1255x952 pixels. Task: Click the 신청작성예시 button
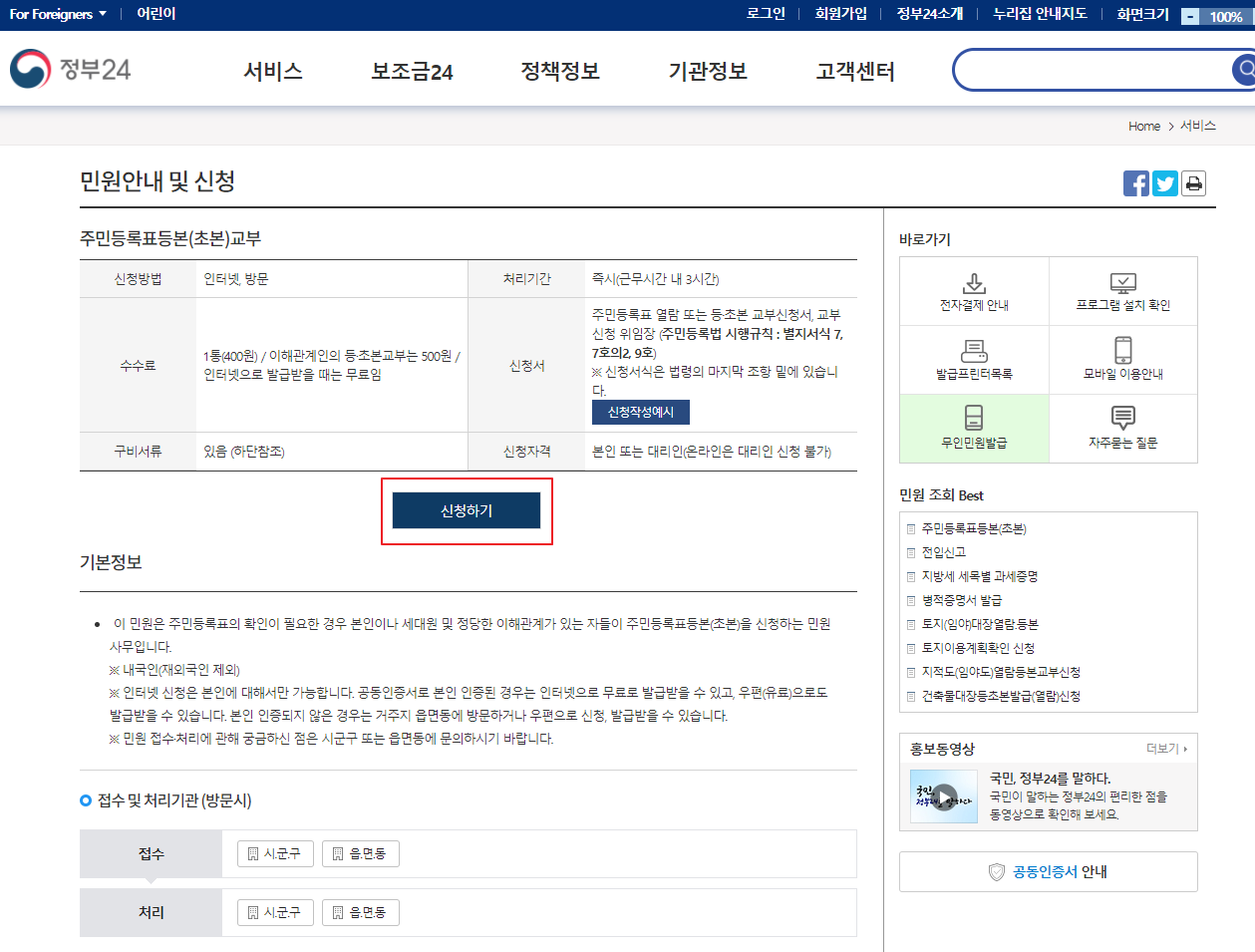[641, 412]
